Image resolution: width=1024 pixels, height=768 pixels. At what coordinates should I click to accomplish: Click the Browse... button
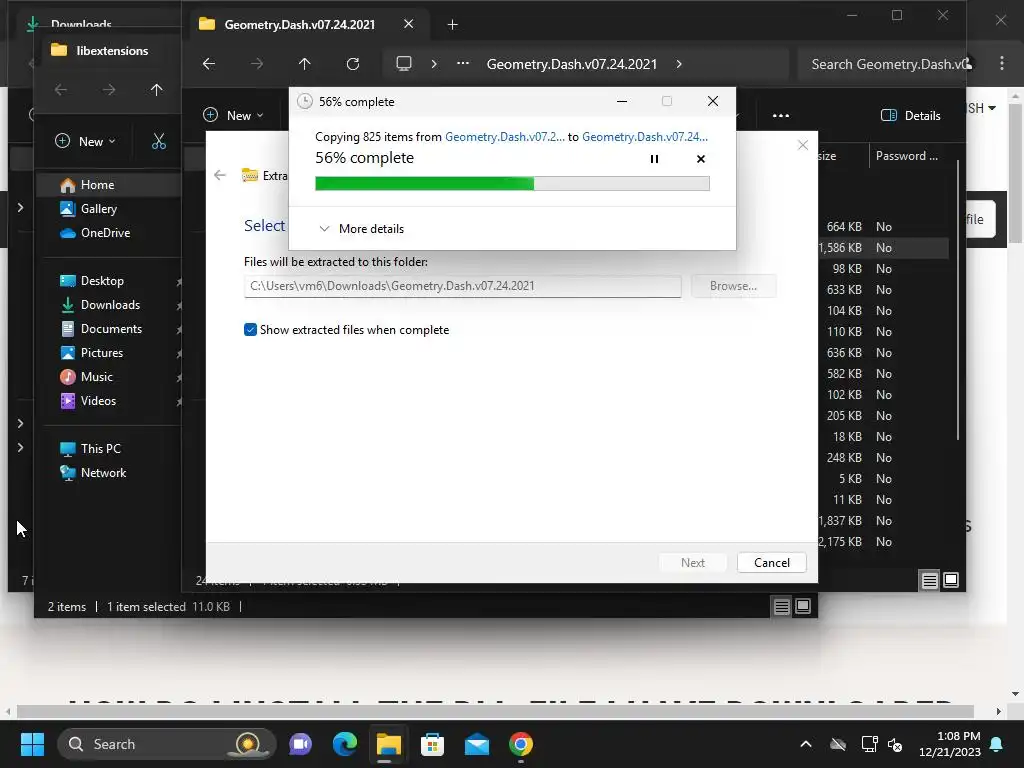[733, 286]
